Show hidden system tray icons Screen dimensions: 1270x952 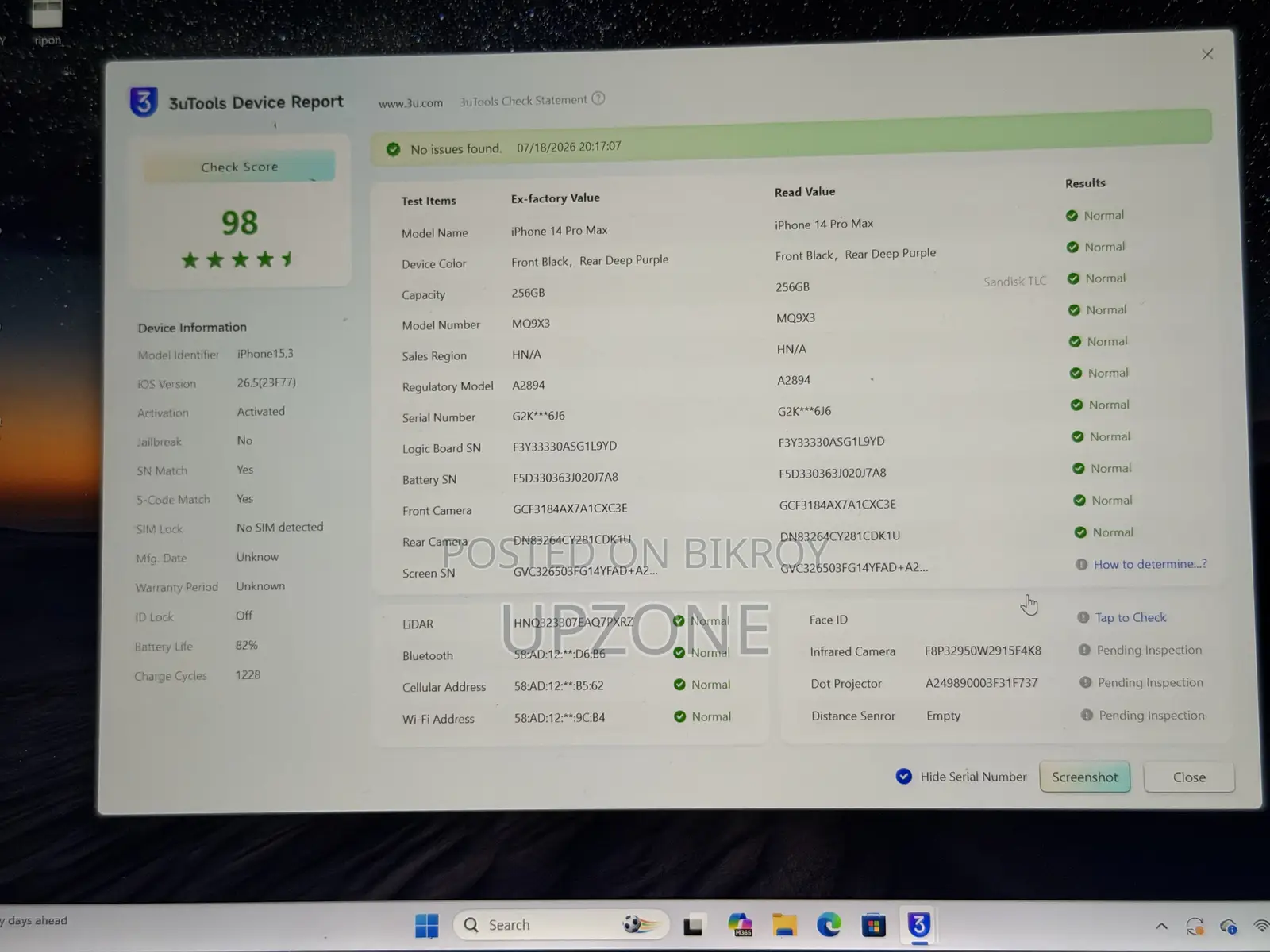1161,926
